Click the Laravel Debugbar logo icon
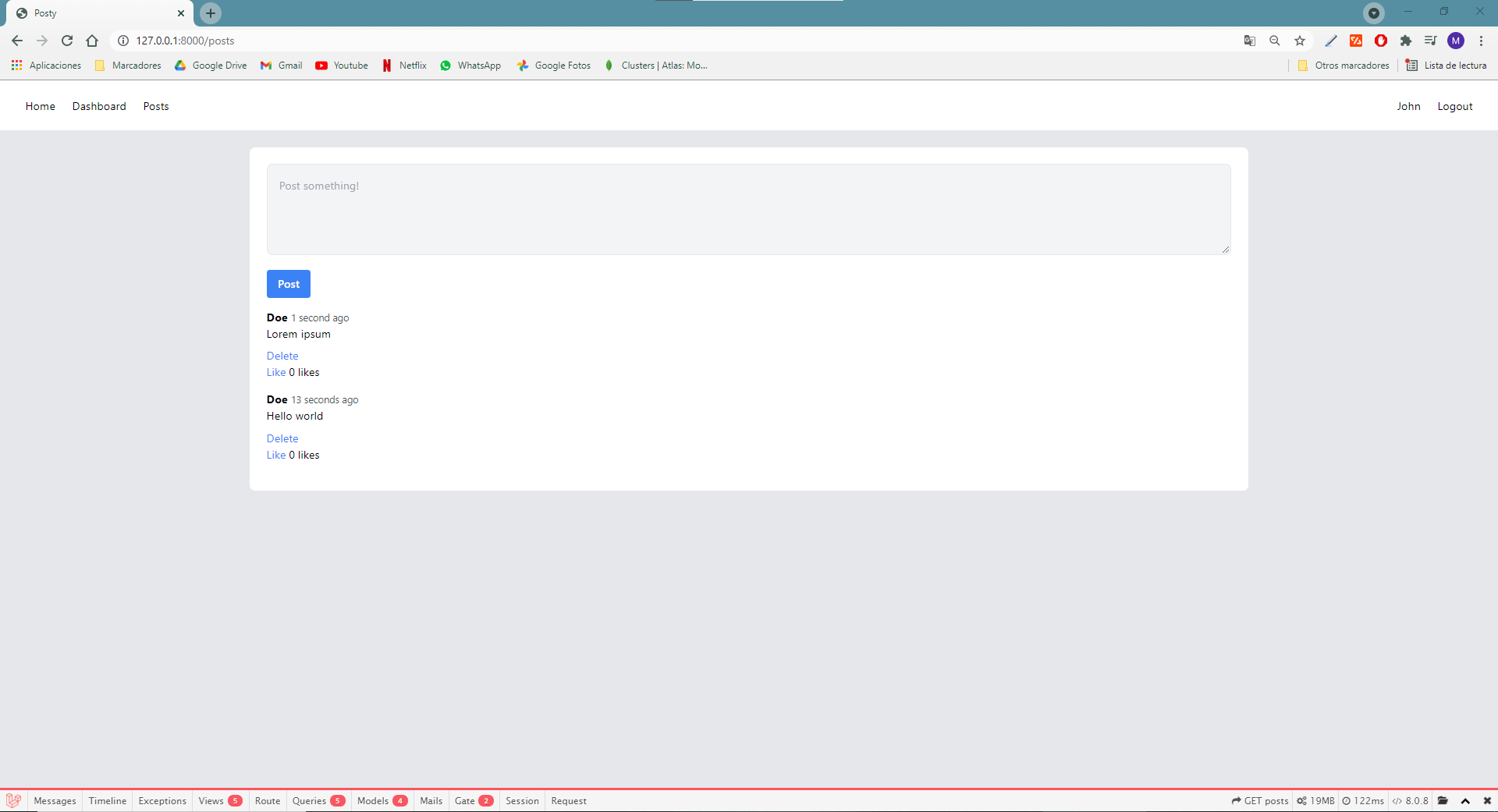This screenshot has height=812, width=1498. point(13,800)
